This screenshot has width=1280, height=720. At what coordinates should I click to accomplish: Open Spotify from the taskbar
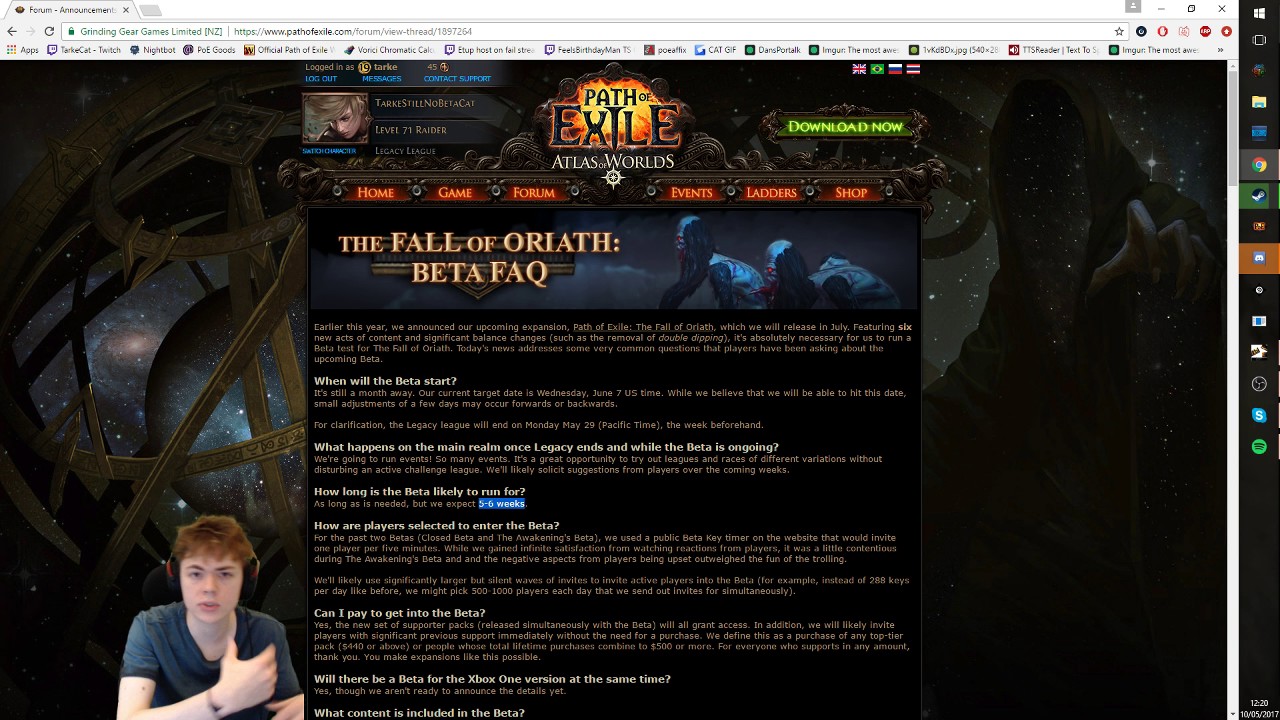[1259, 446]
